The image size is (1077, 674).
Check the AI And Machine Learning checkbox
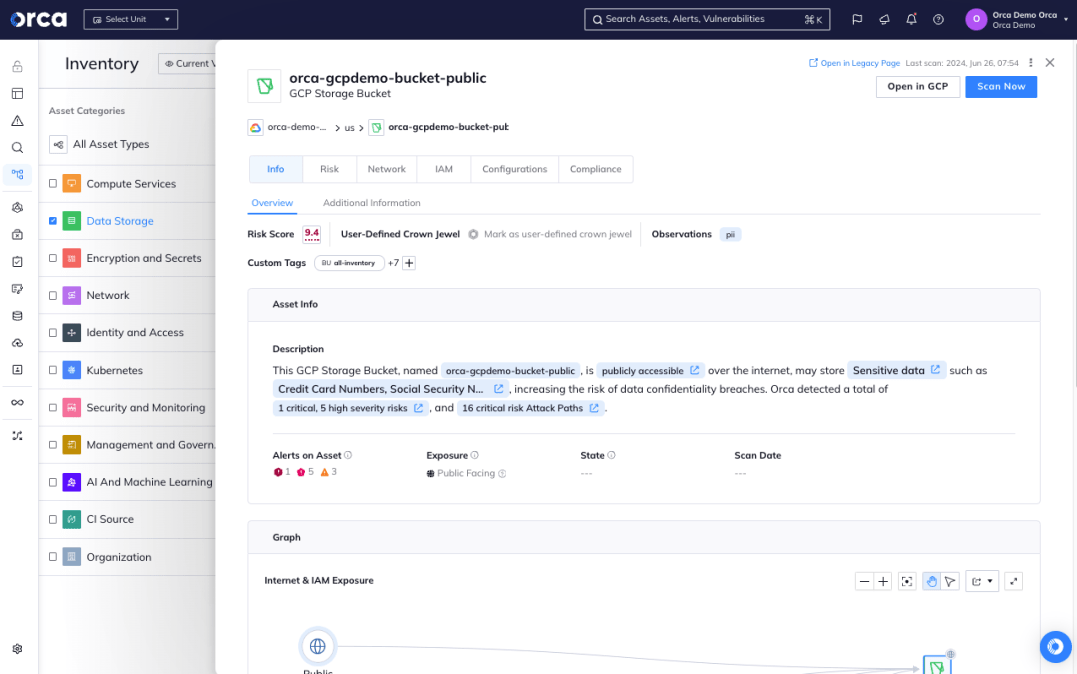pyautogui.click(x=53, y=482)
